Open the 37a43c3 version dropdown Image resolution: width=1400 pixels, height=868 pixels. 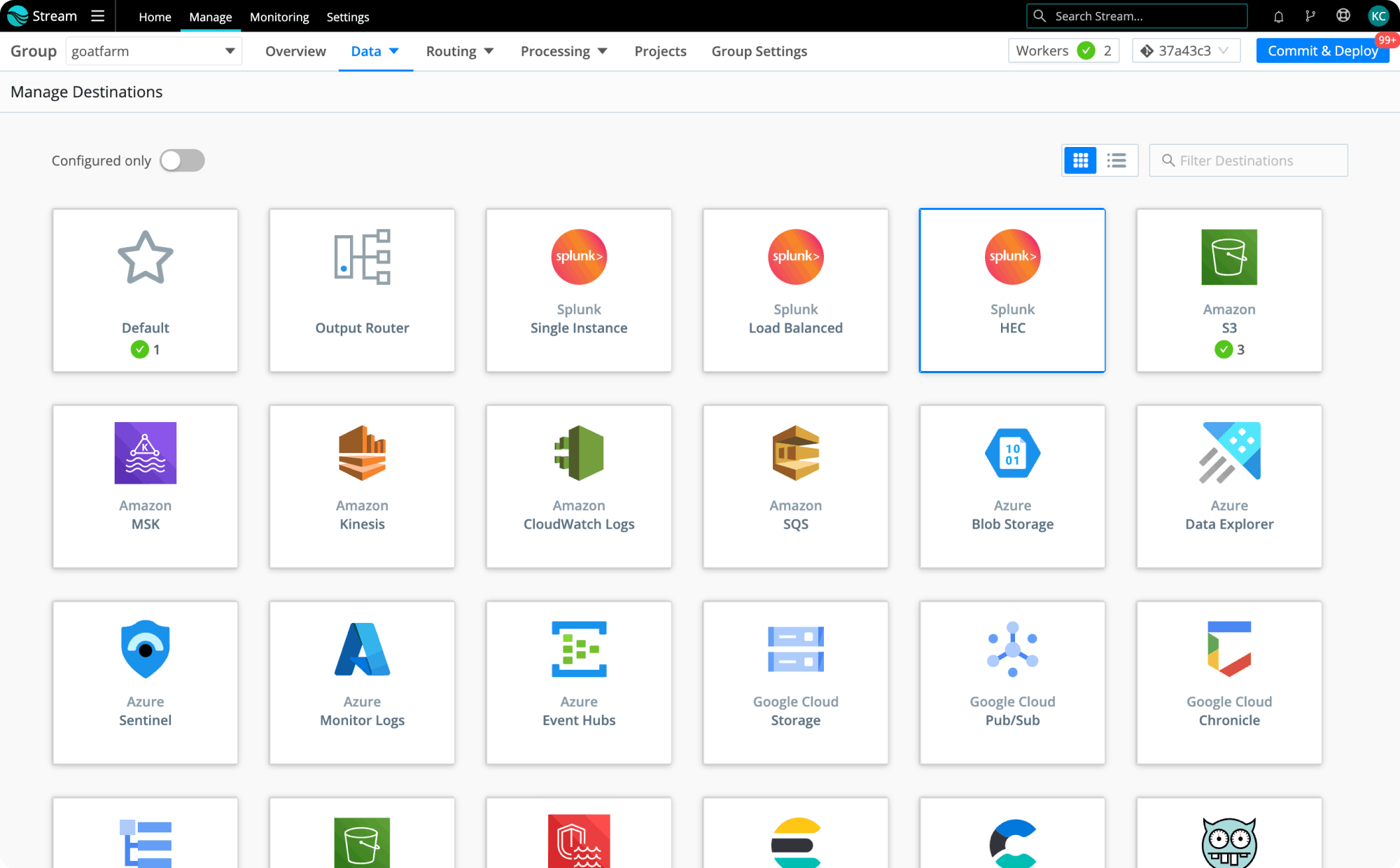(1186, 50)
